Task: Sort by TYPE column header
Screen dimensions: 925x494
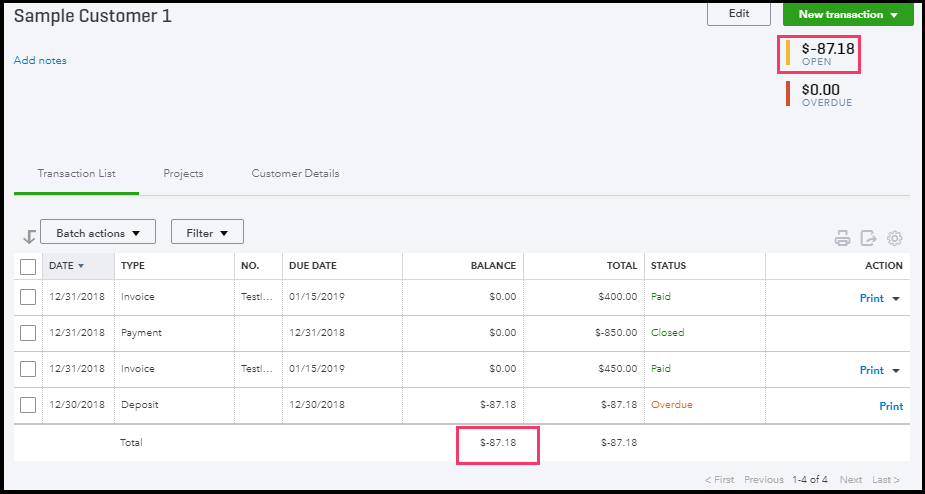Action: click(133, 266)
